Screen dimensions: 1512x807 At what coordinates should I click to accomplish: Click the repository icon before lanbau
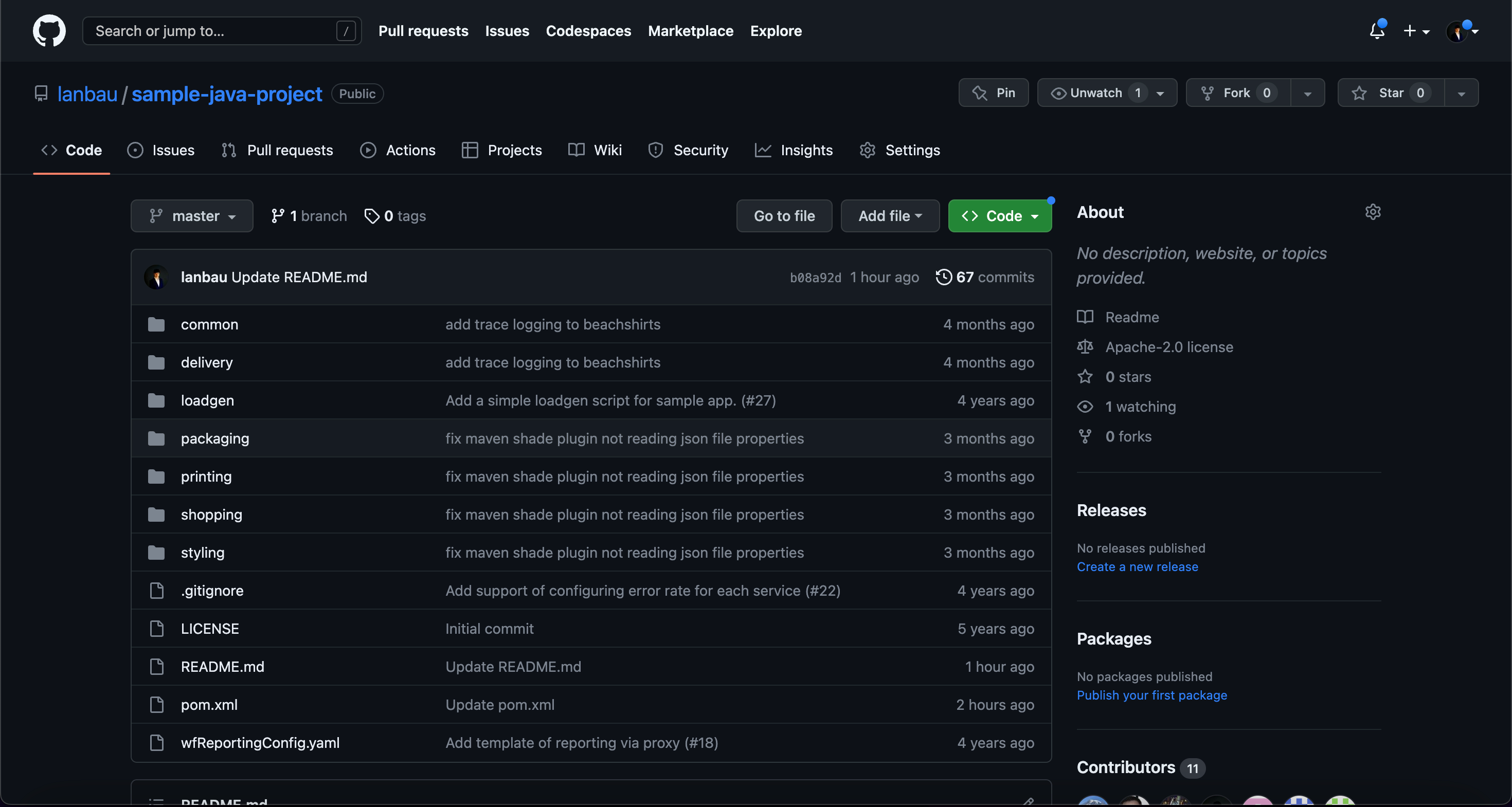click(x=41, y=94)
